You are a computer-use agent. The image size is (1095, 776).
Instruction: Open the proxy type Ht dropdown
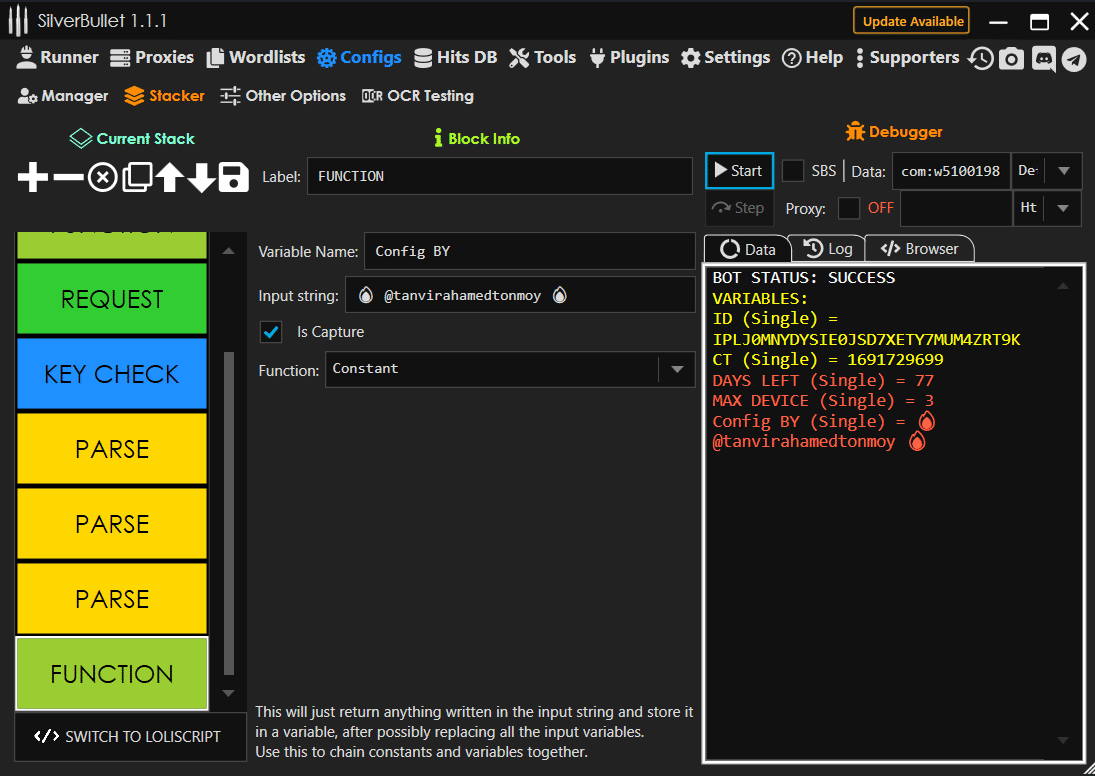pos(1064,208)
